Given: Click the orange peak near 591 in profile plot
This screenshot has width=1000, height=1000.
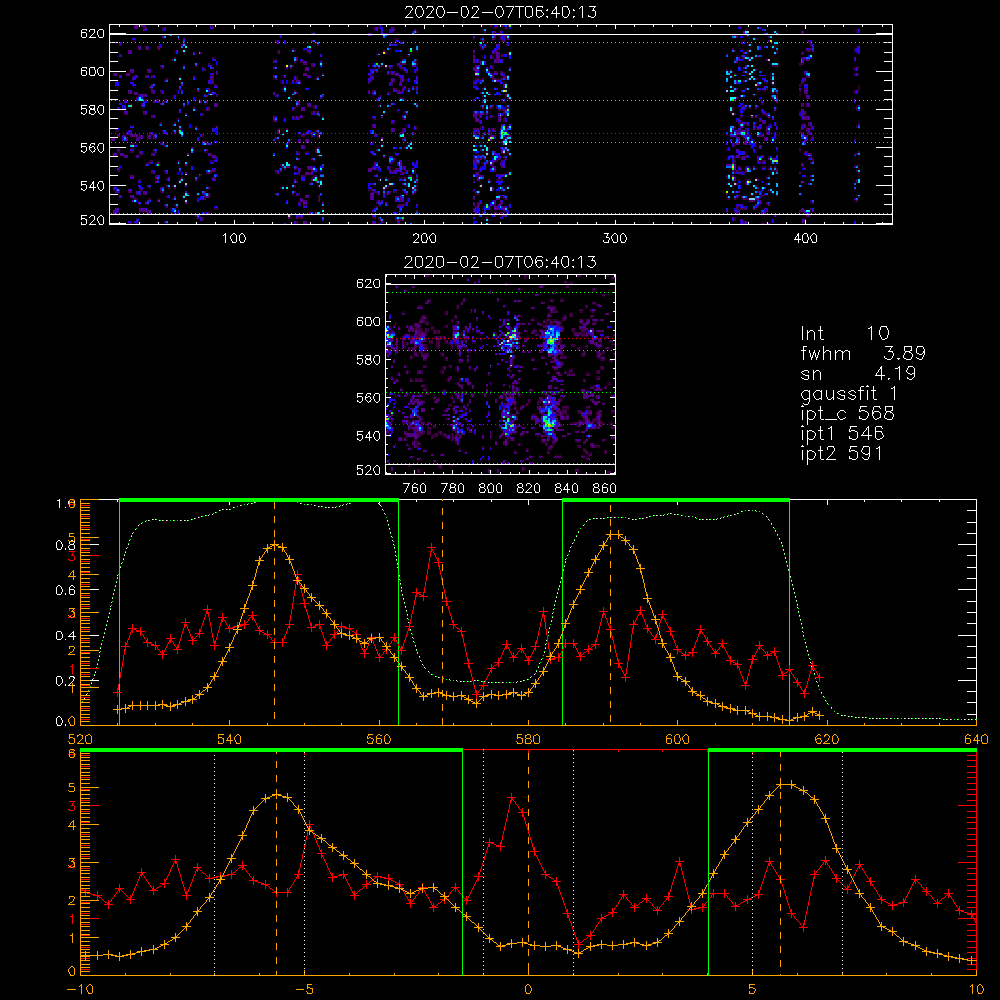Looking at the screenshot, I should (x=612, y=534).
